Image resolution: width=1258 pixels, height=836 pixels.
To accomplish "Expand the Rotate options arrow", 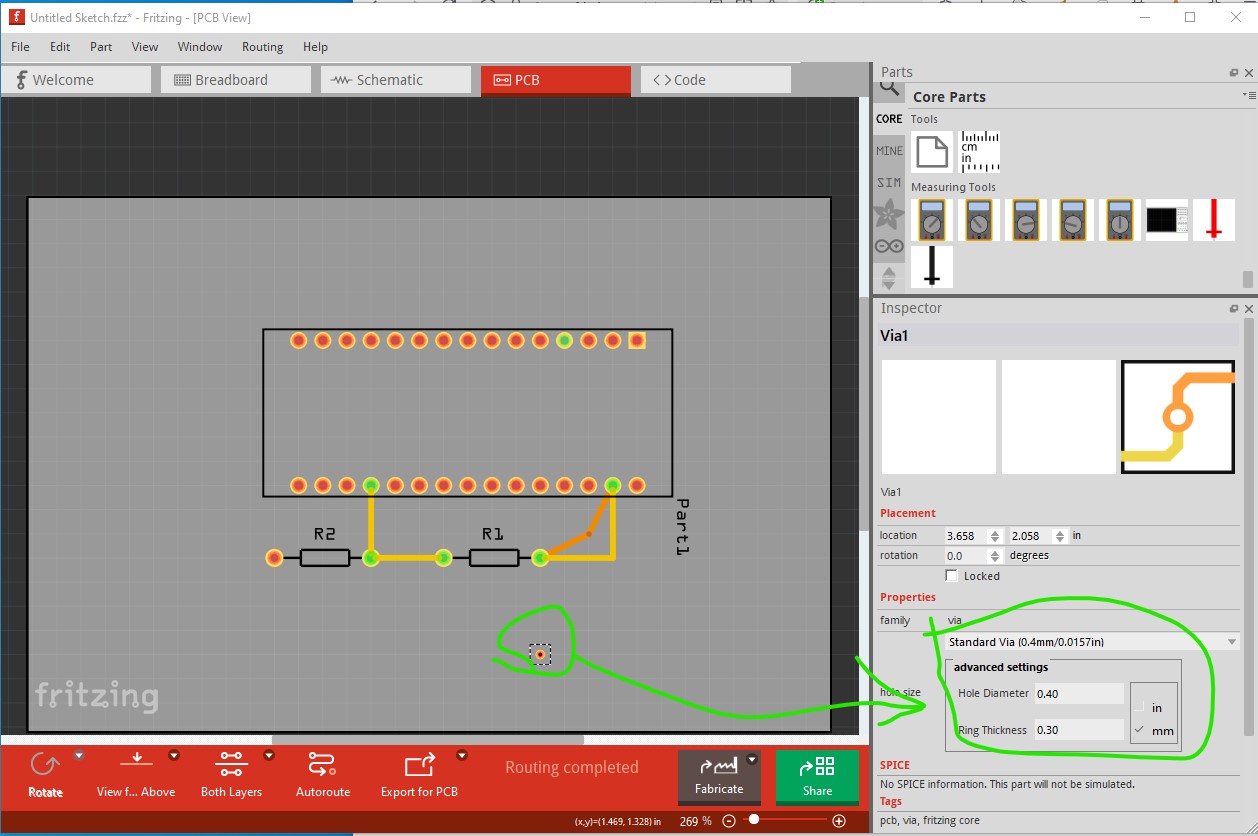I will 79,755.
